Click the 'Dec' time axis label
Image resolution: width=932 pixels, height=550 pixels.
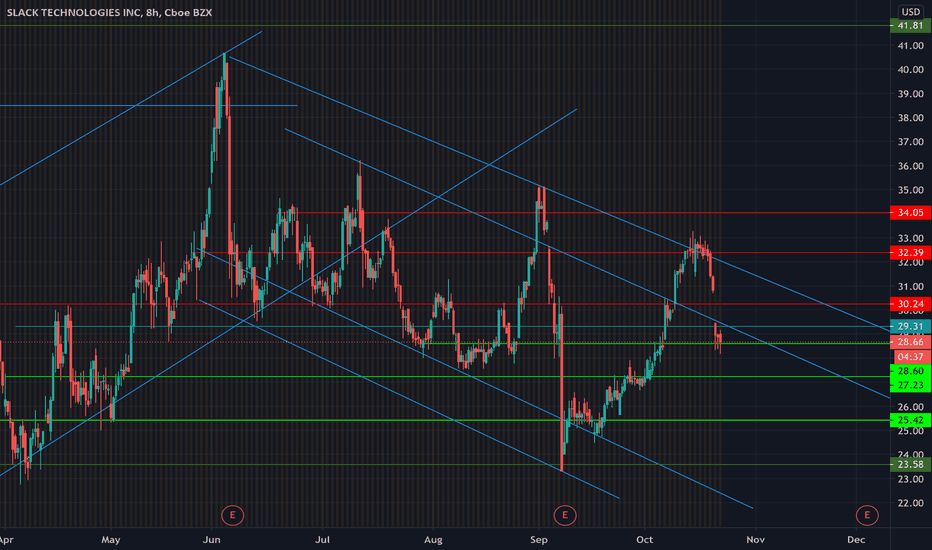856,540
